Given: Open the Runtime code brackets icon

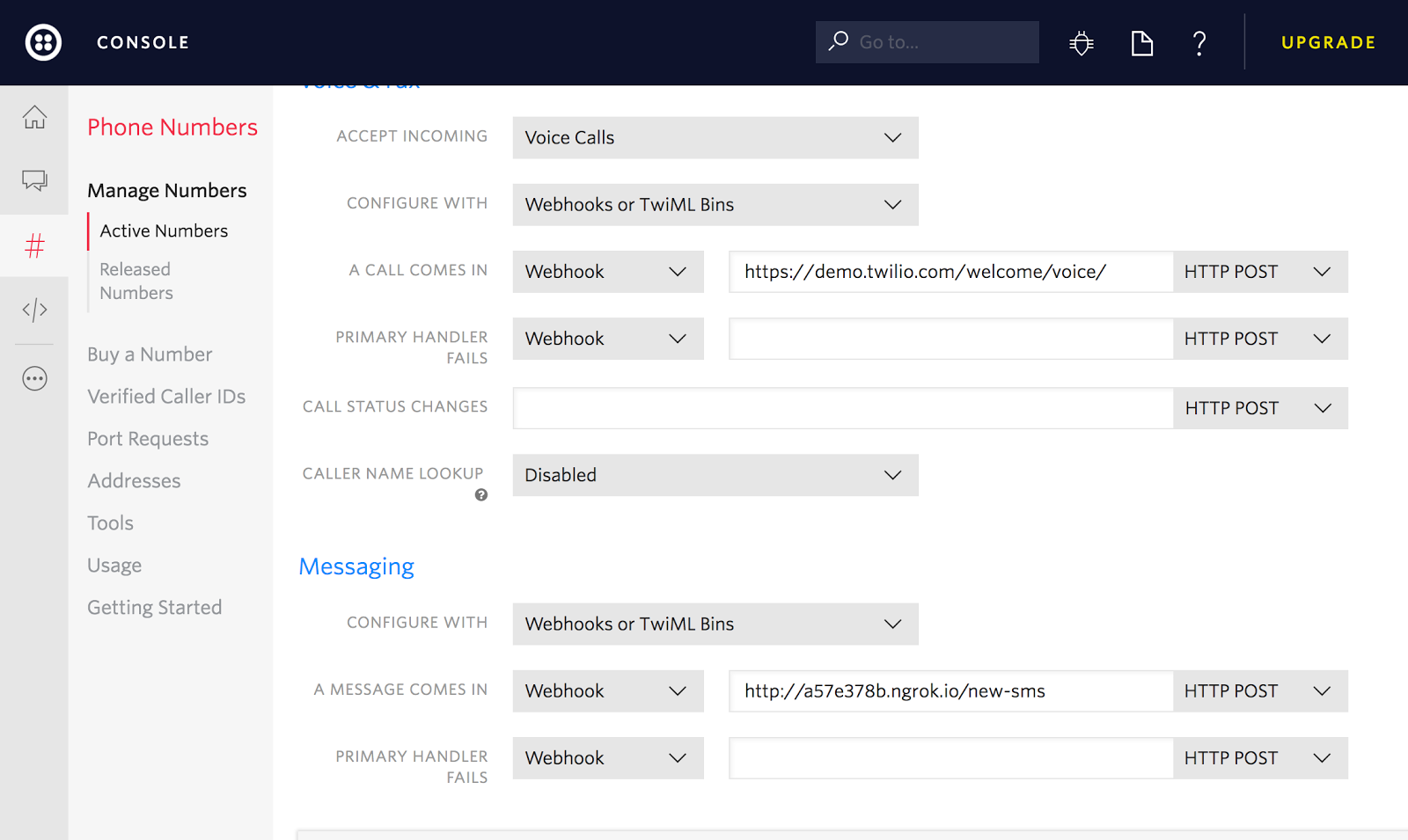Looking at the screenshot, I should [x=34, y=310].
